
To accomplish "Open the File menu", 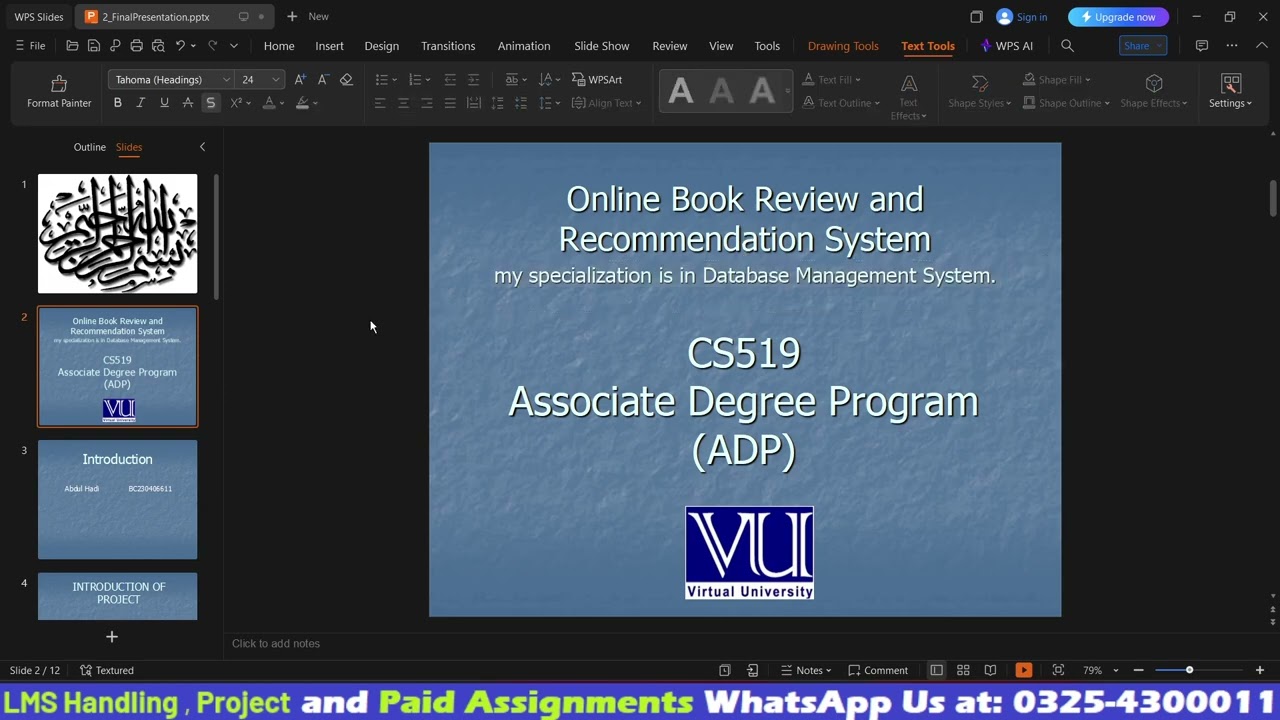I will (30, 46).
